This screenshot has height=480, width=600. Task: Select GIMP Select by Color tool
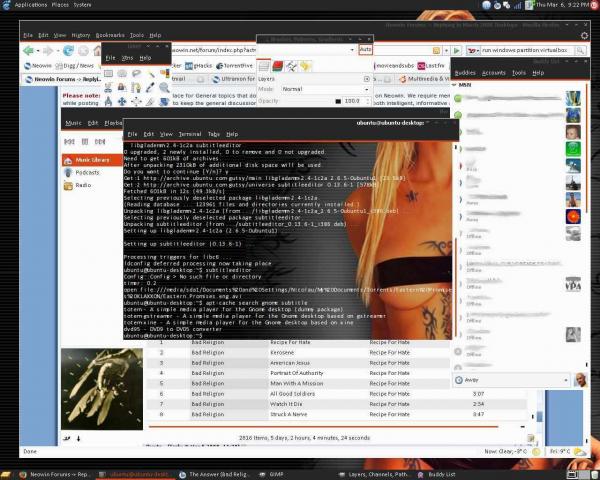[x=165, y=73]
